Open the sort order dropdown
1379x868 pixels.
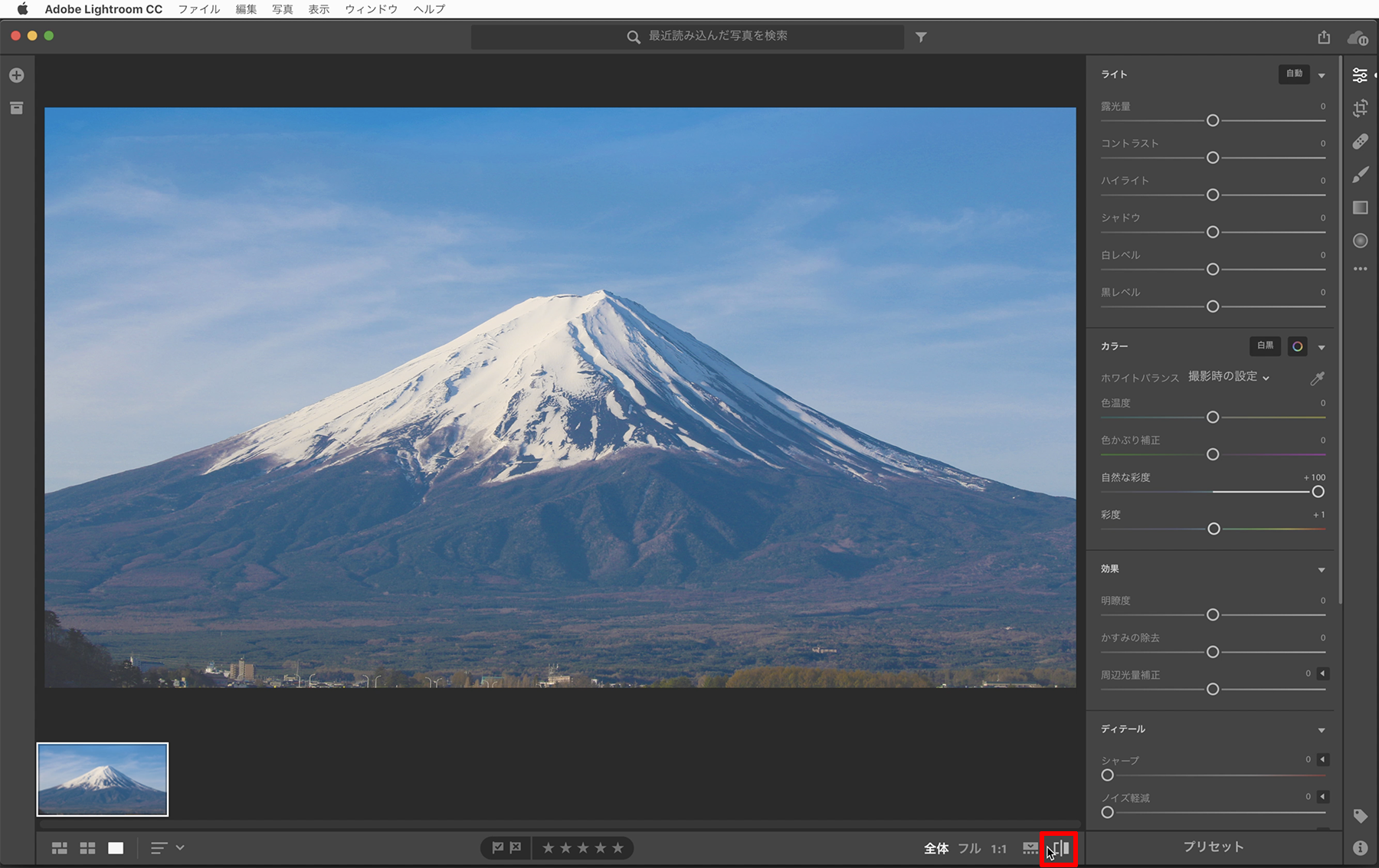pos(167,848)
